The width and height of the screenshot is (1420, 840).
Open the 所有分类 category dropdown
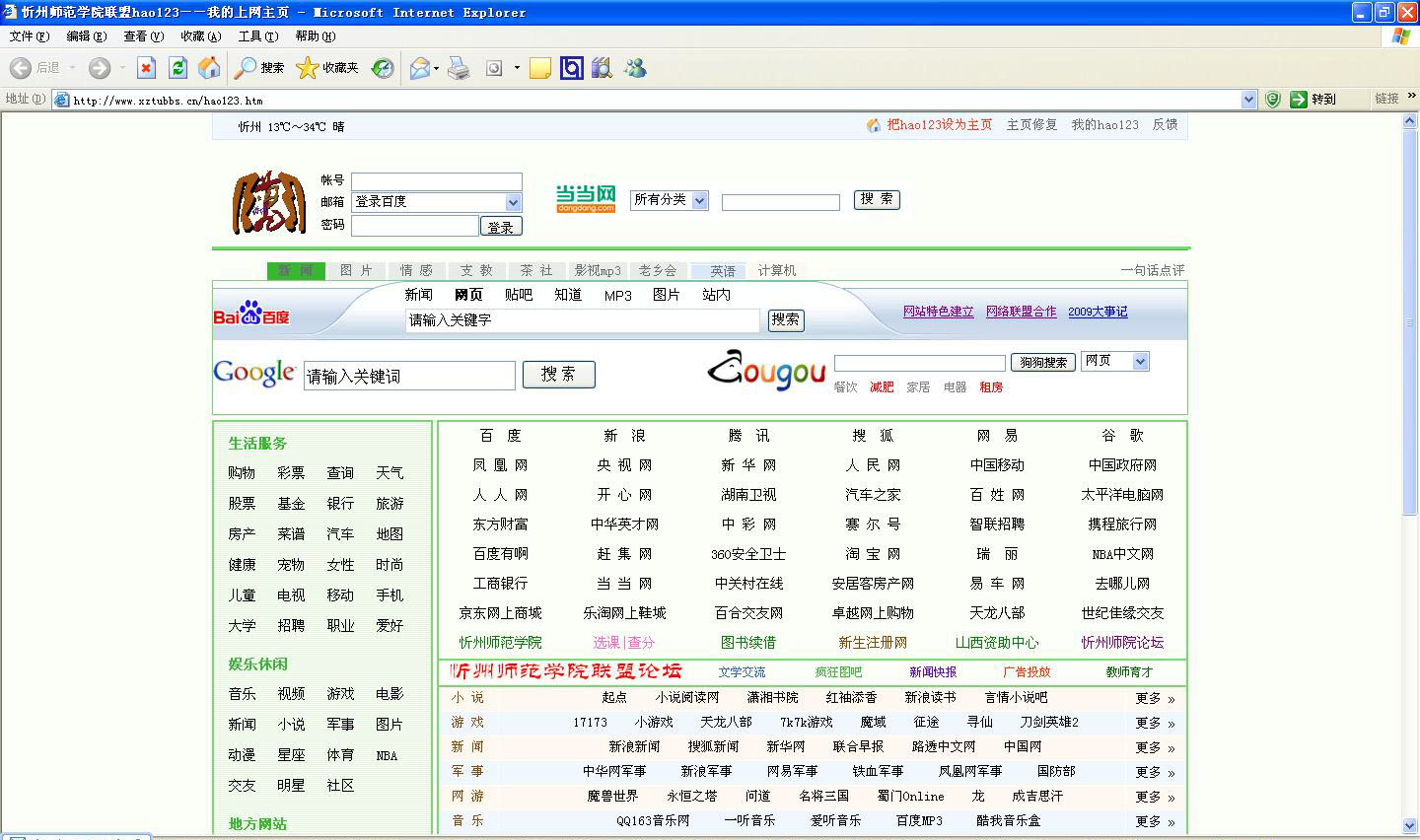pos(700,200)
